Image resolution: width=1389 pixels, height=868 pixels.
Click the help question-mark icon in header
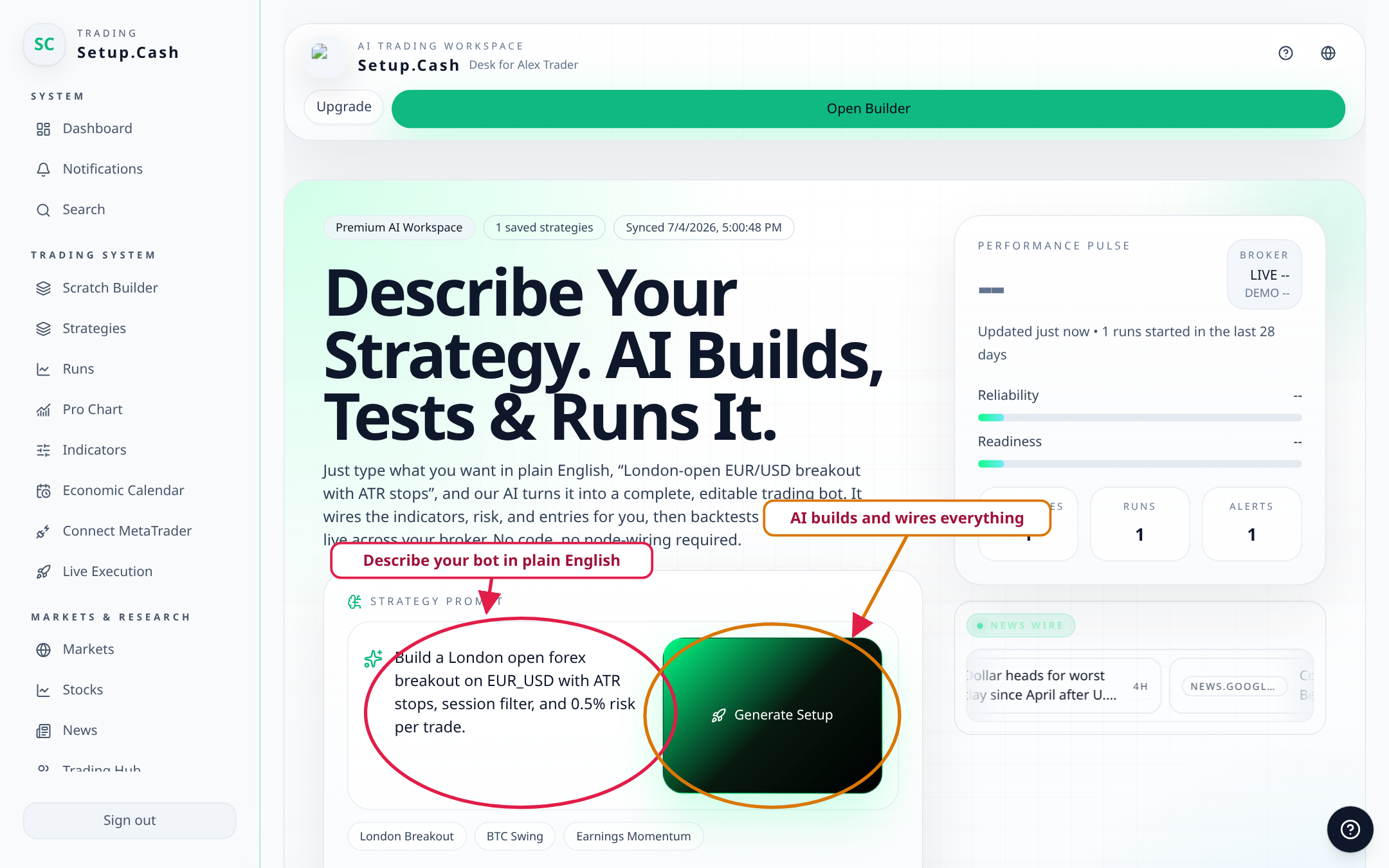pos(1285,53)
